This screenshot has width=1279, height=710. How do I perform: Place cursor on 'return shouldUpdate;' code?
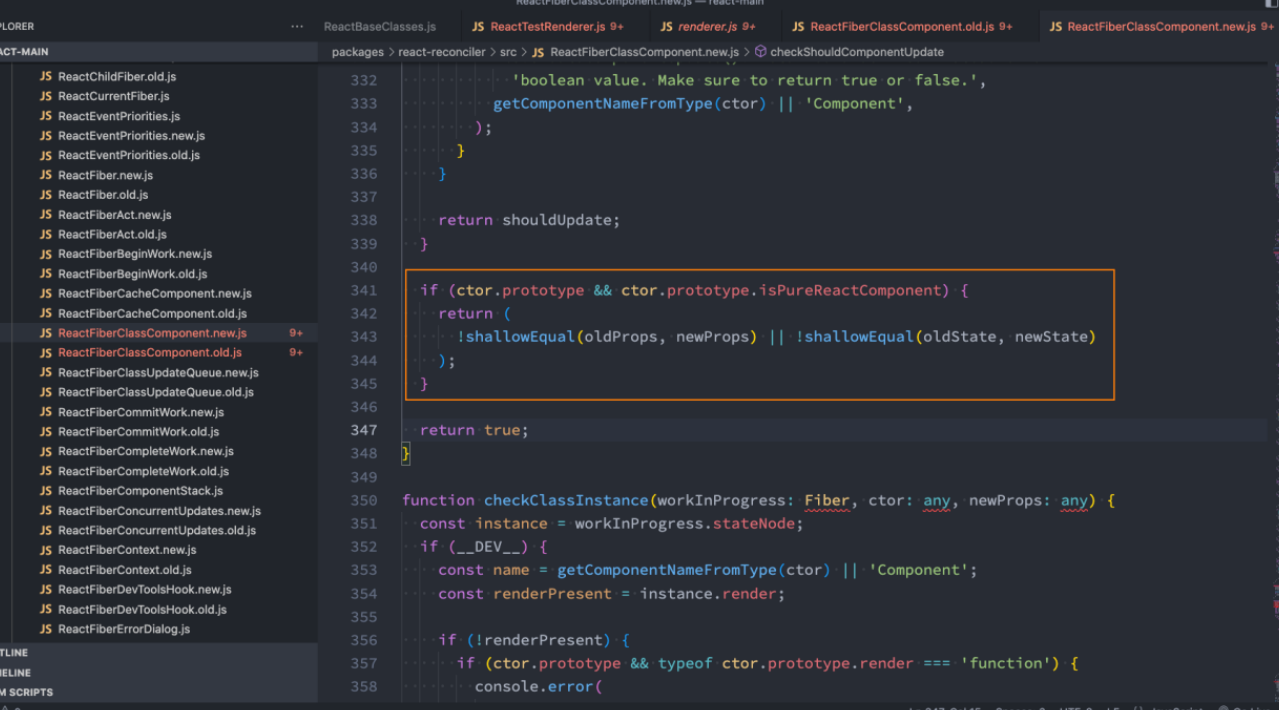pos(529,220)
